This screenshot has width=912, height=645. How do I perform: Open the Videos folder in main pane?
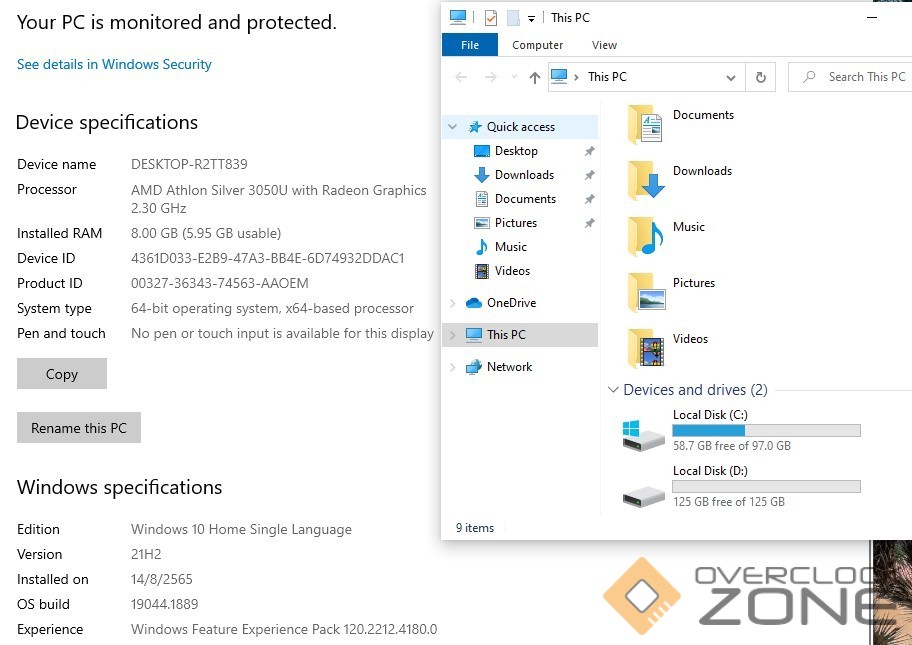tap(646, 349)
